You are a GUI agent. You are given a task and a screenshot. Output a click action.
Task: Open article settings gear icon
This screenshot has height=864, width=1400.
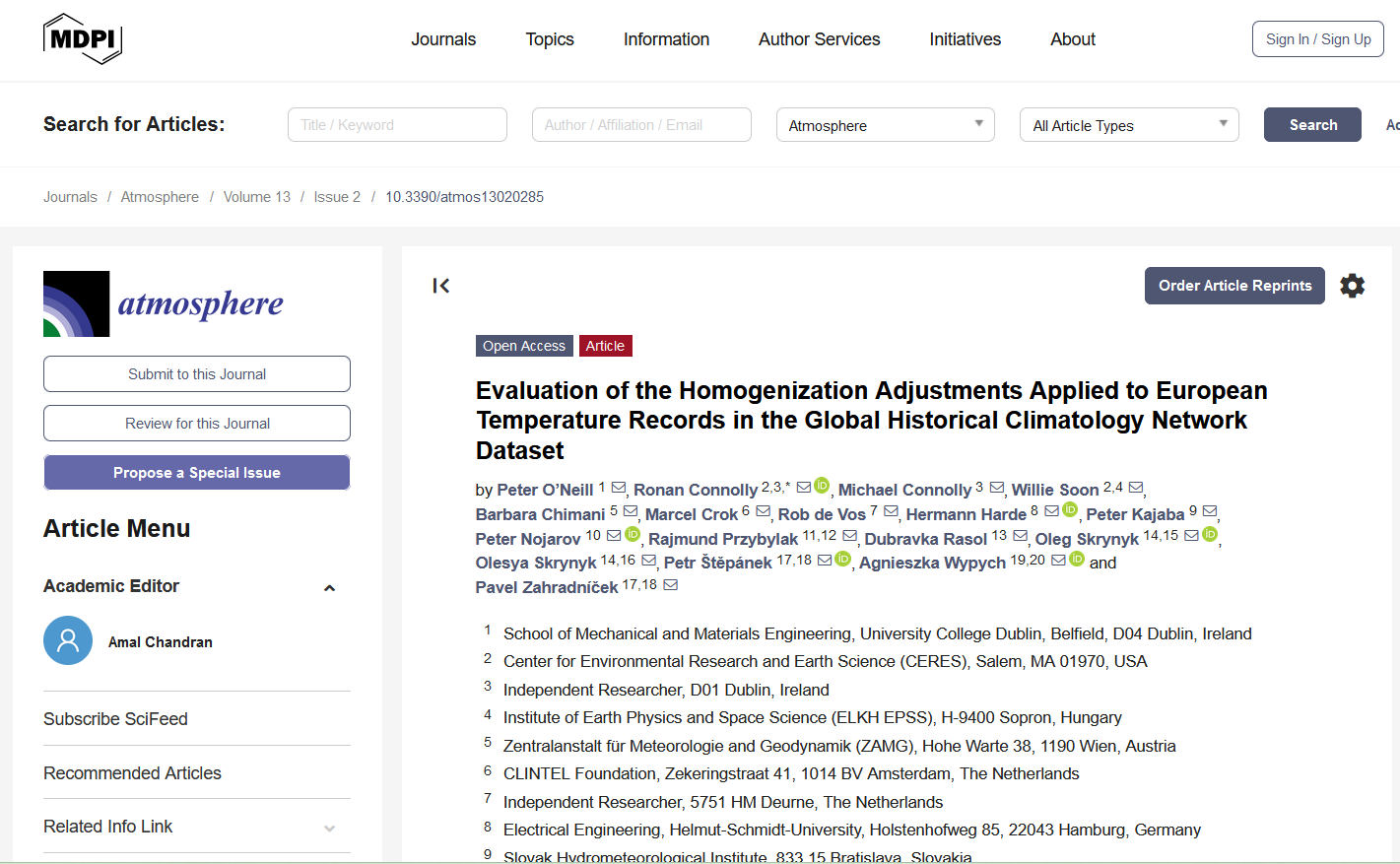point(1353,286)
